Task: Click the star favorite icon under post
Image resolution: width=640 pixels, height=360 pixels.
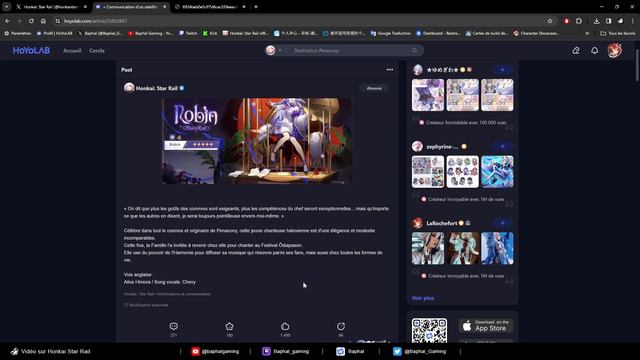Action: (229, 326)
